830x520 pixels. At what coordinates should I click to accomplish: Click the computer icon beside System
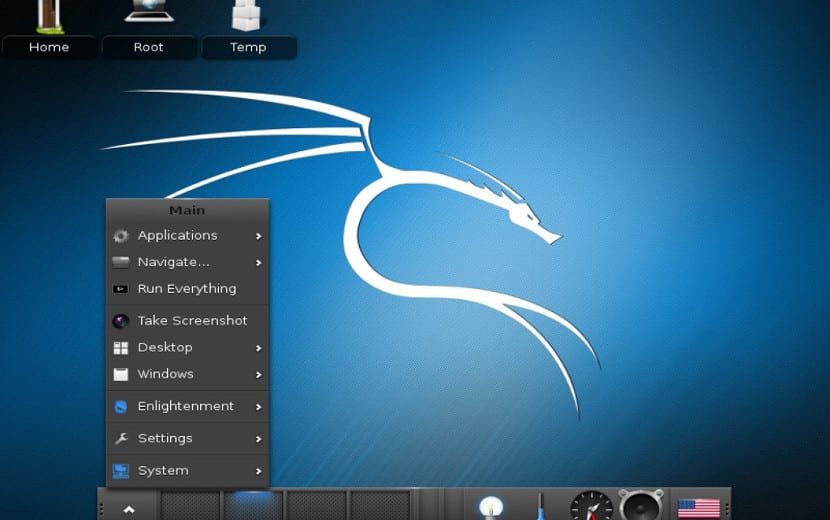tap(121, 471)
